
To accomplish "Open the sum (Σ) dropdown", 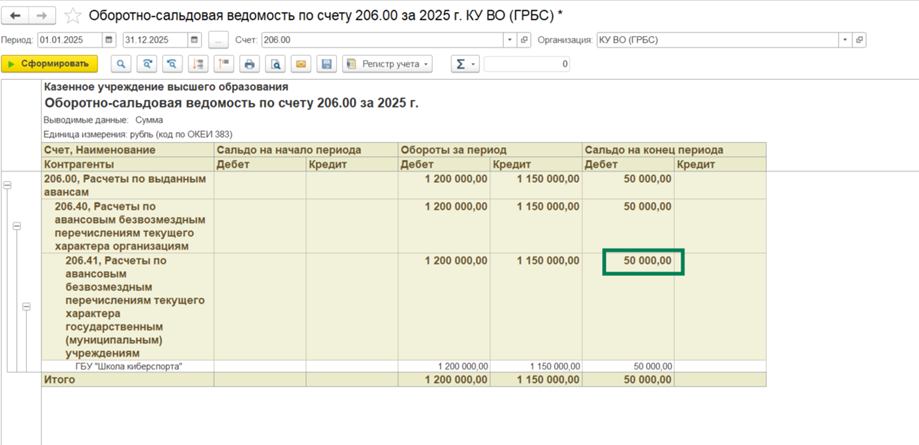I will click(x=465, y=64).
